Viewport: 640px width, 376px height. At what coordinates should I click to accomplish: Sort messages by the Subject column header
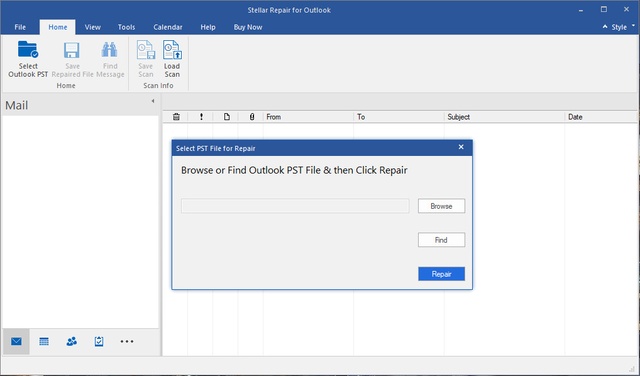coord(504,117)
